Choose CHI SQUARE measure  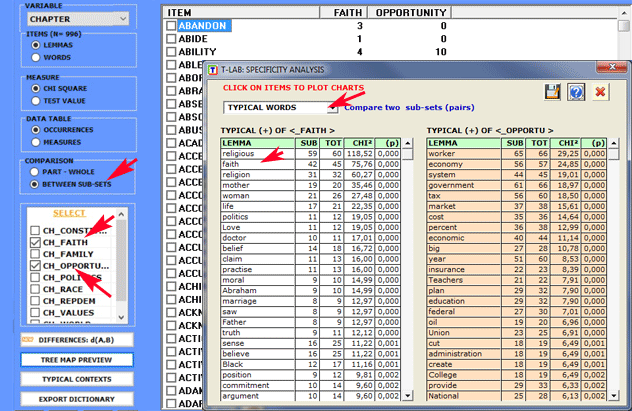pos(36,88)
